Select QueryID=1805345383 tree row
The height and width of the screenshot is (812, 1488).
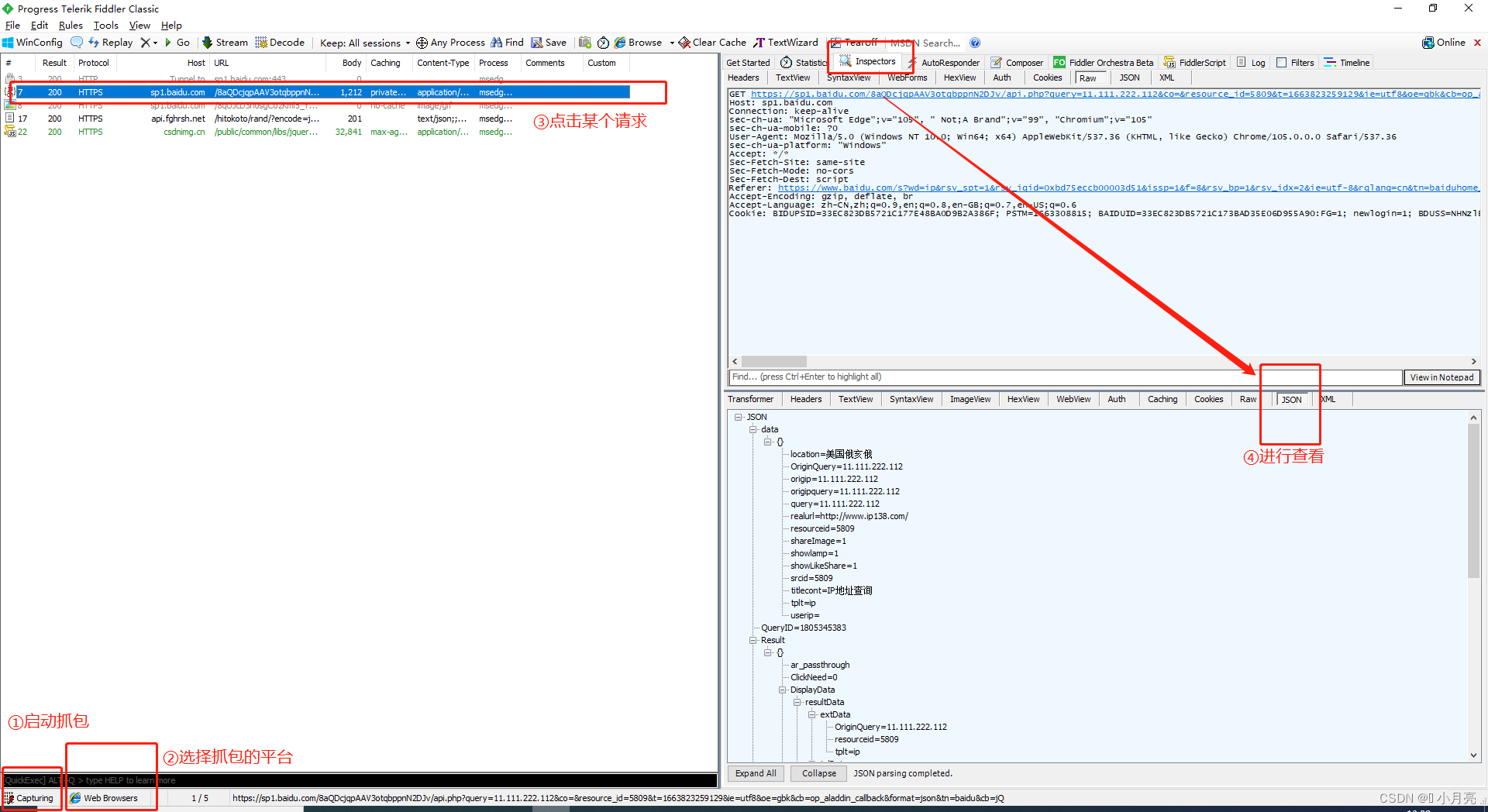pyautogui.click(x=803, y=628)
